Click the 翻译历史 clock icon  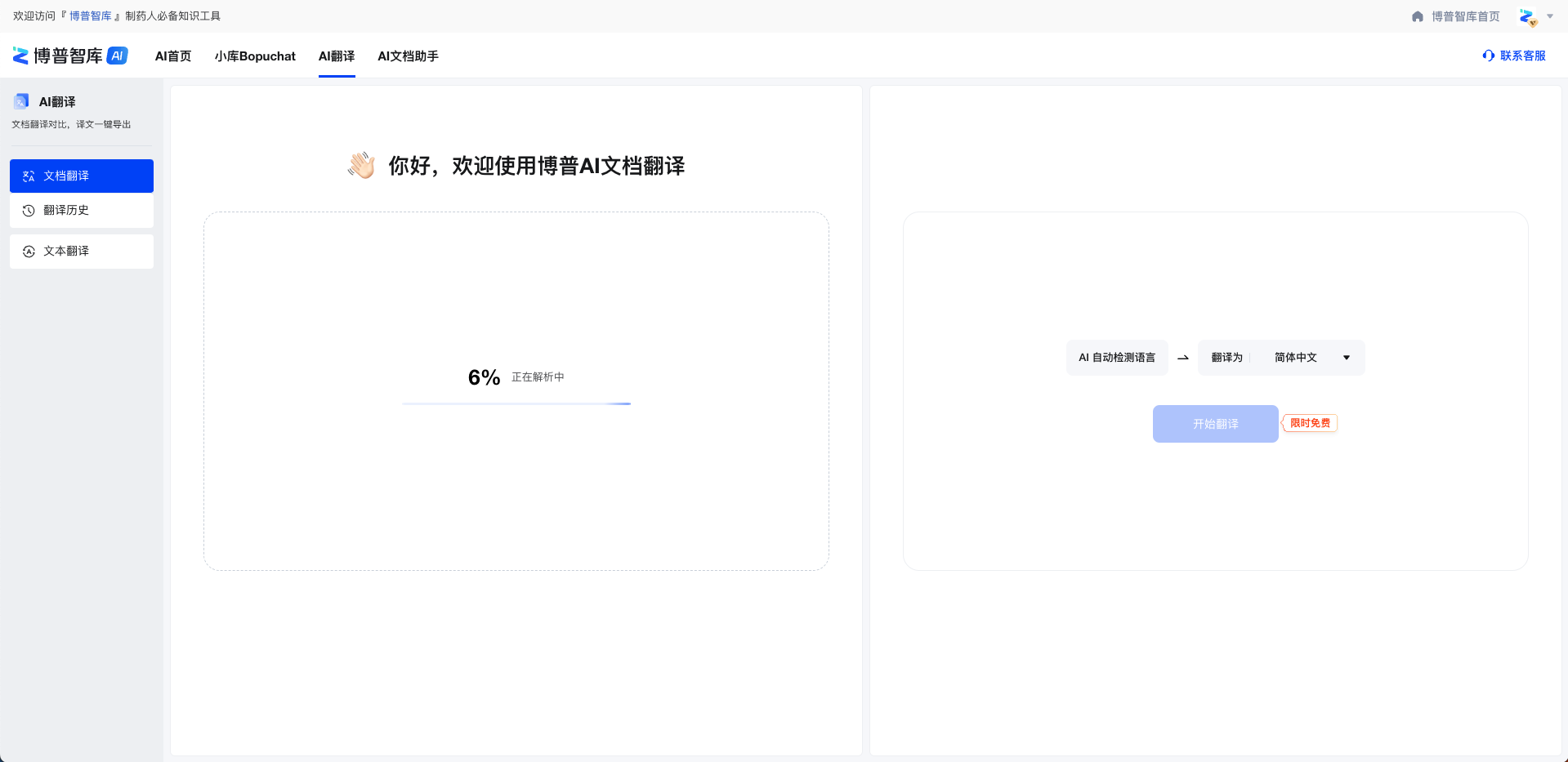pyautogui.click(x=29, y=211)
